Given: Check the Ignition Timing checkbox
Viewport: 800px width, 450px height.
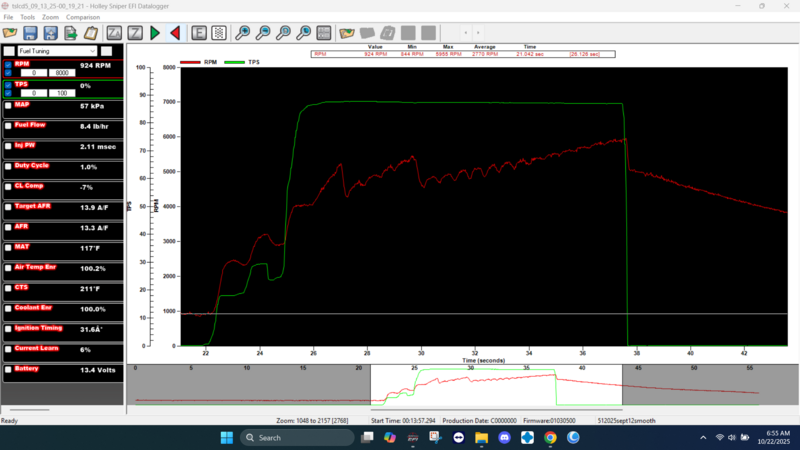Looking at the screenshot, I should [x=9, y=328].
